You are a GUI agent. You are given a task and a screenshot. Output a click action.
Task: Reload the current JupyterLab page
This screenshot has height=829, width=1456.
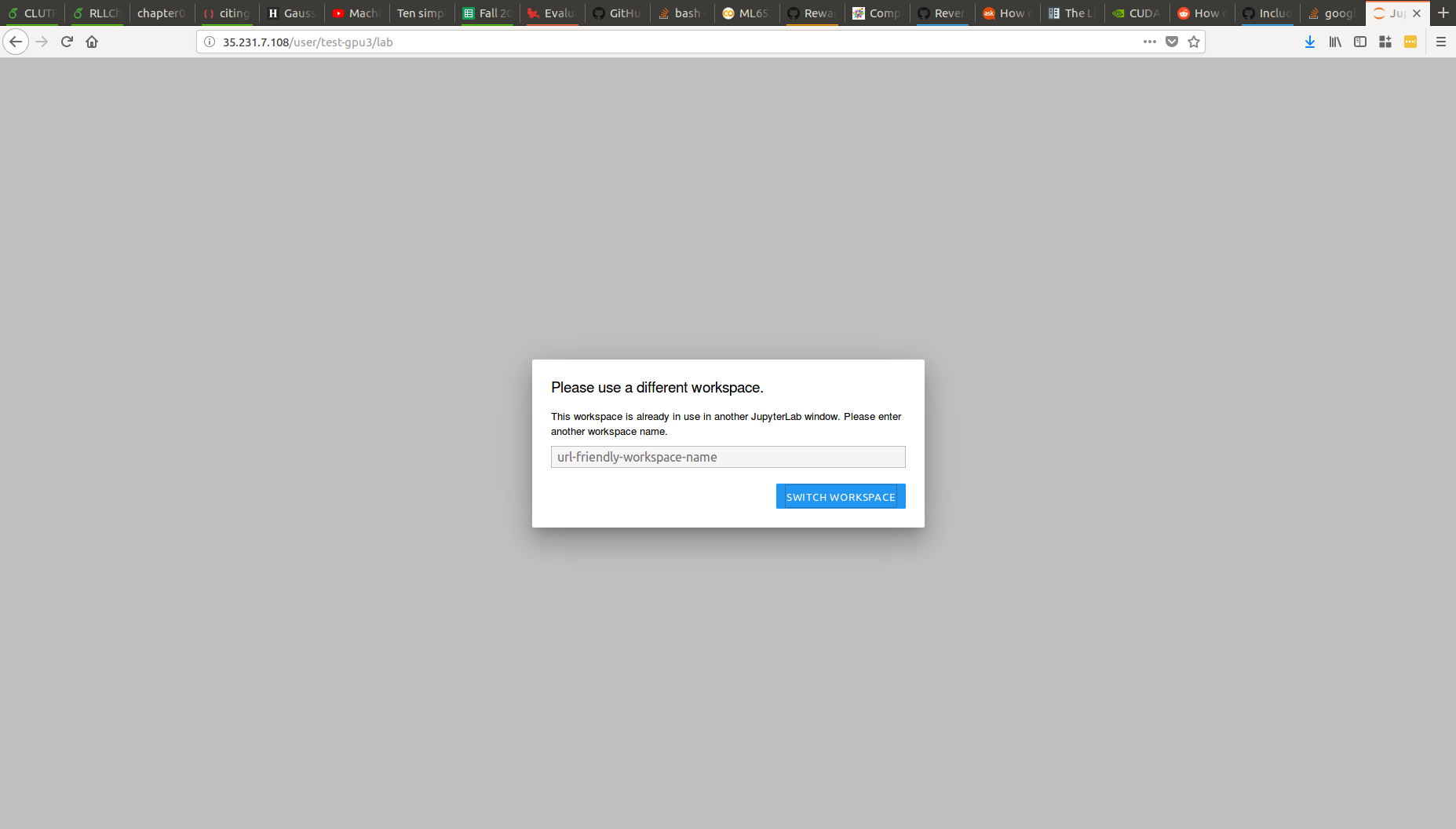tap(67, 41)
